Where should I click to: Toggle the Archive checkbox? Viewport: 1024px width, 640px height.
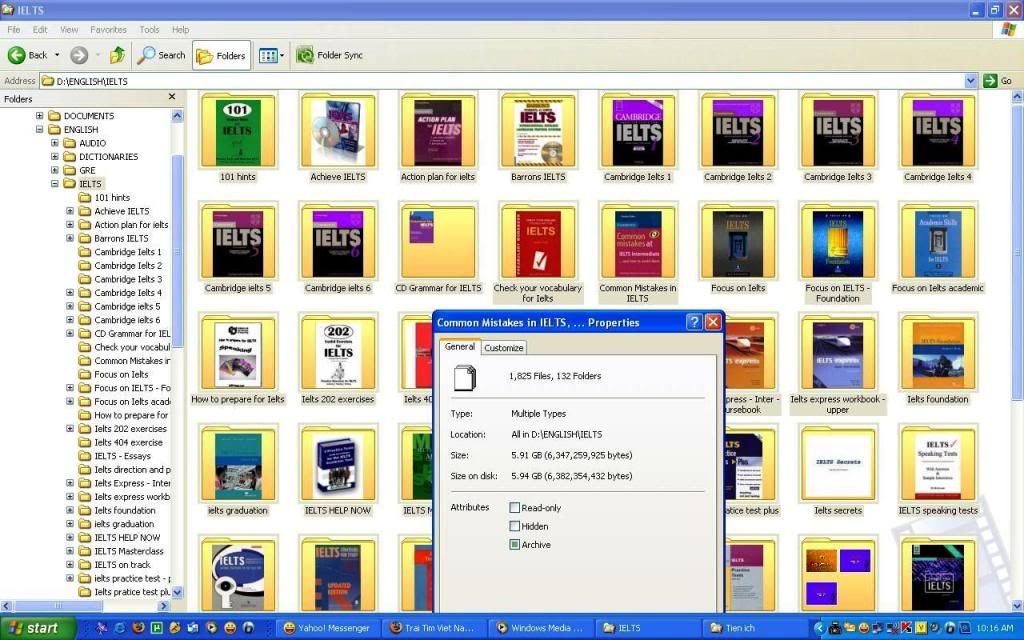[515, 545]
